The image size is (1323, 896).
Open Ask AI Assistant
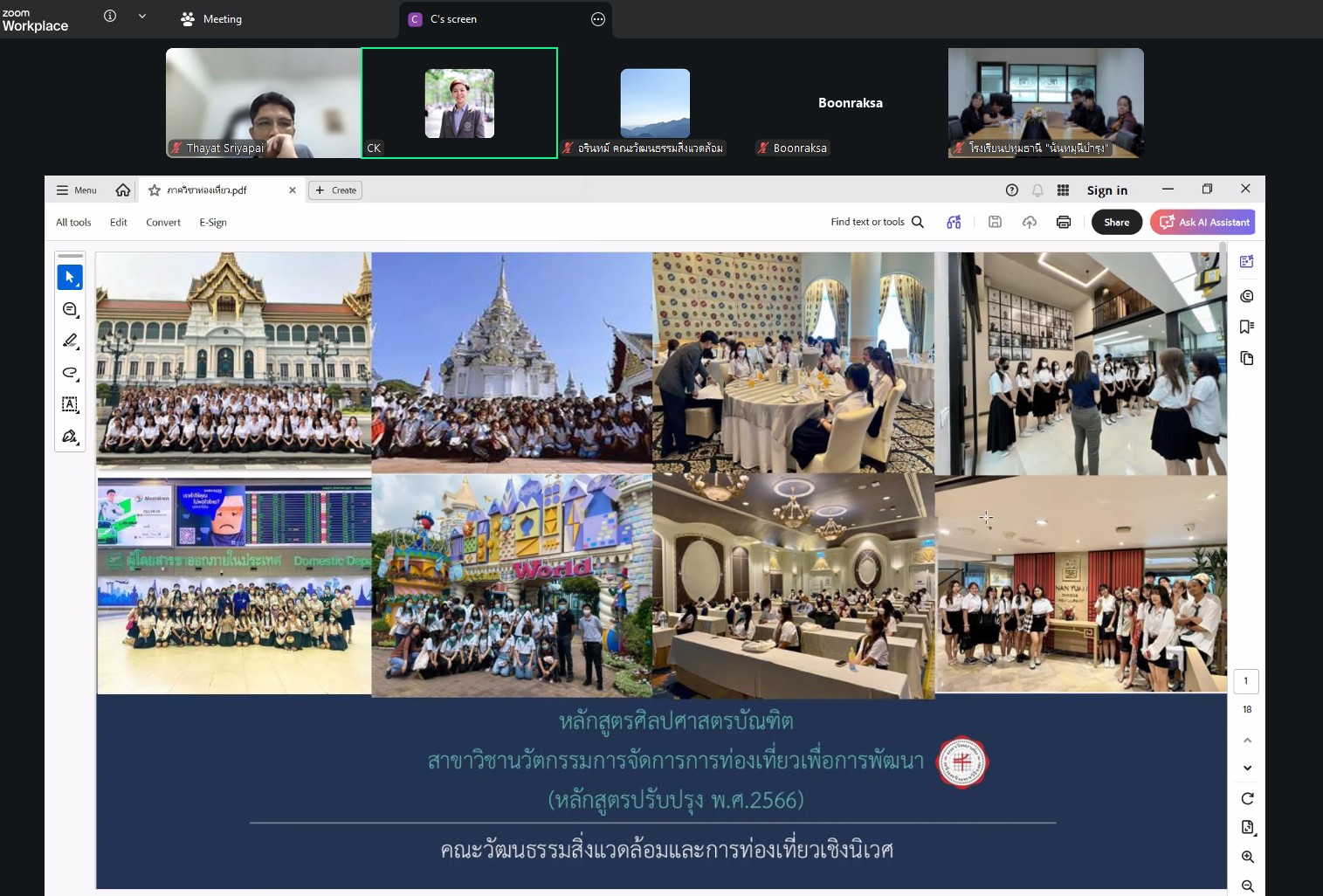pos(1202,222)
